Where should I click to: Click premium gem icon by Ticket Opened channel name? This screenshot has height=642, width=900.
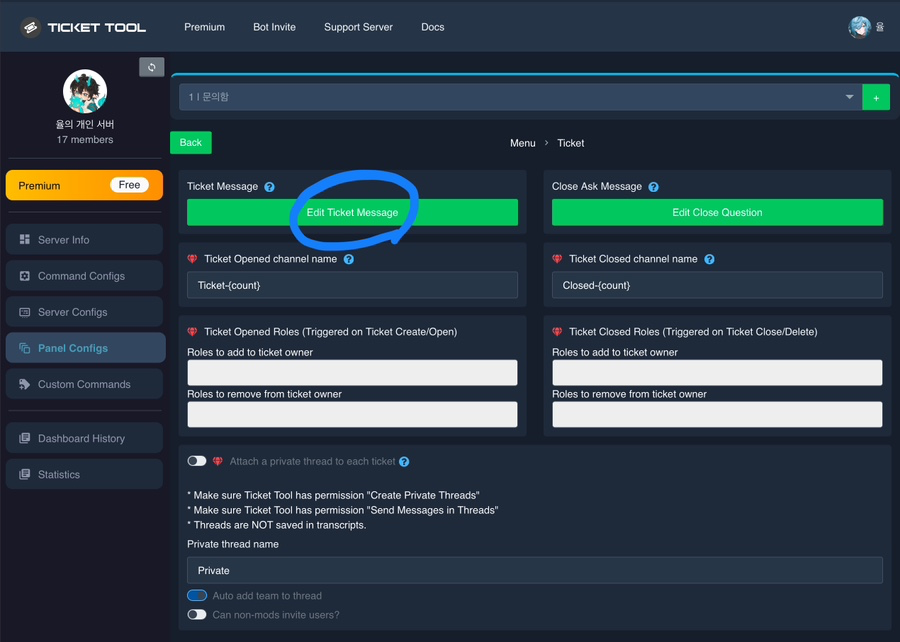(x=192, y=259)
